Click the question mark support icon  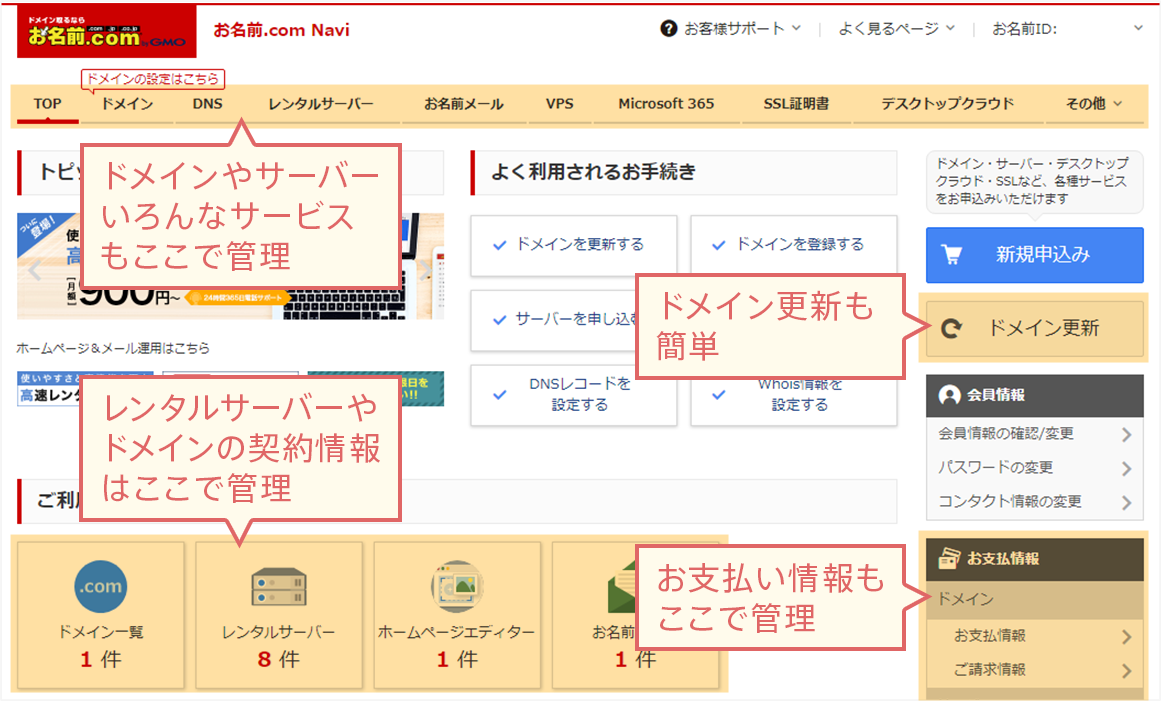pos(668,29)
